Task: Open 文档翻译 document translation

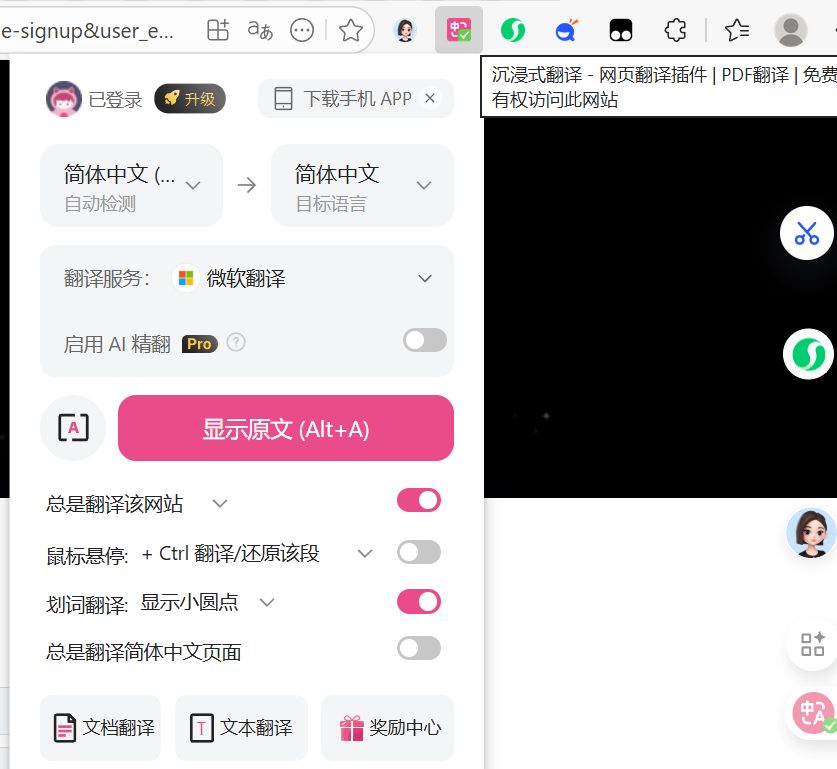Action: pyautogui.click(x=100, y=728)
